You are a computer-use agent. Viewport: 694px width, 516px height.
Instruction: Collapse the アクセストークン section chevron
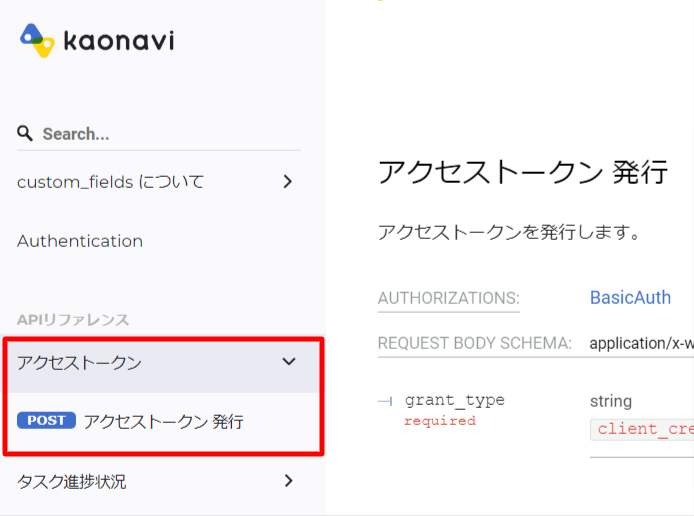(289, 362)
